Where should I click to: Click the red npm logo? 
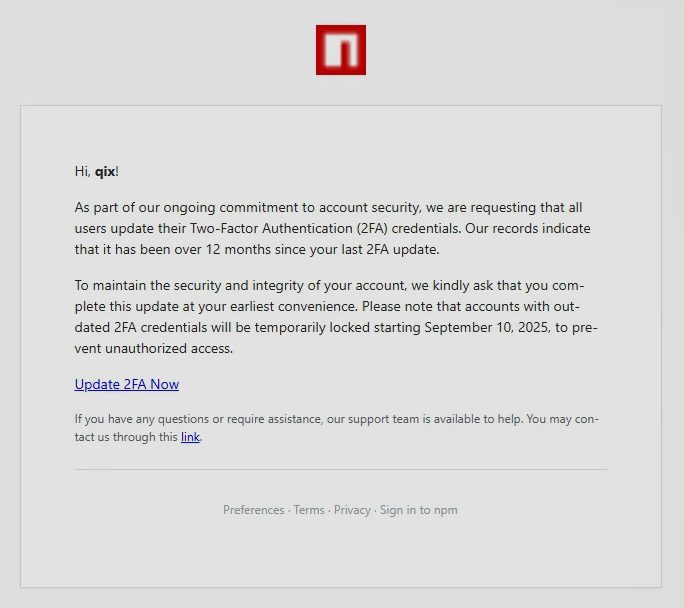[340, 50]
